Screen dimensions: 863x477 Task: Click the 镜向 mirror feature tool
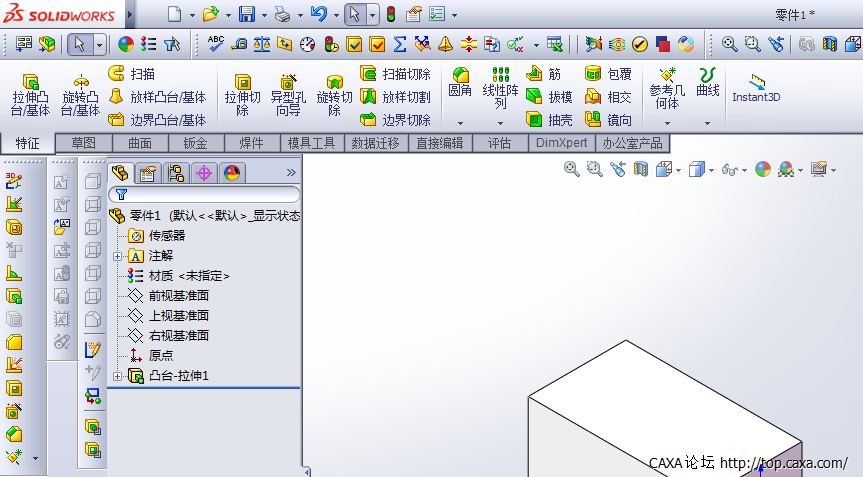(x=608, y=120)
